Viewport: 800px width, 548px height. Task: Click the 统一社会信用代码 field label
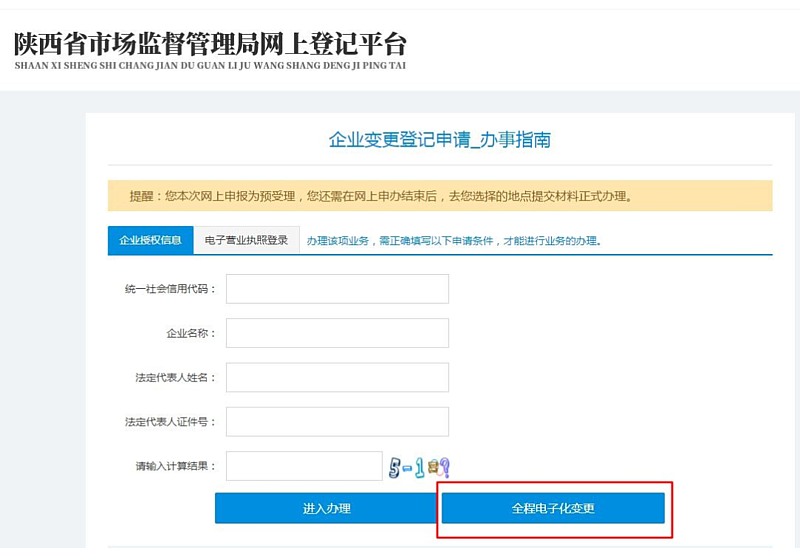click(x=170, y=289)
